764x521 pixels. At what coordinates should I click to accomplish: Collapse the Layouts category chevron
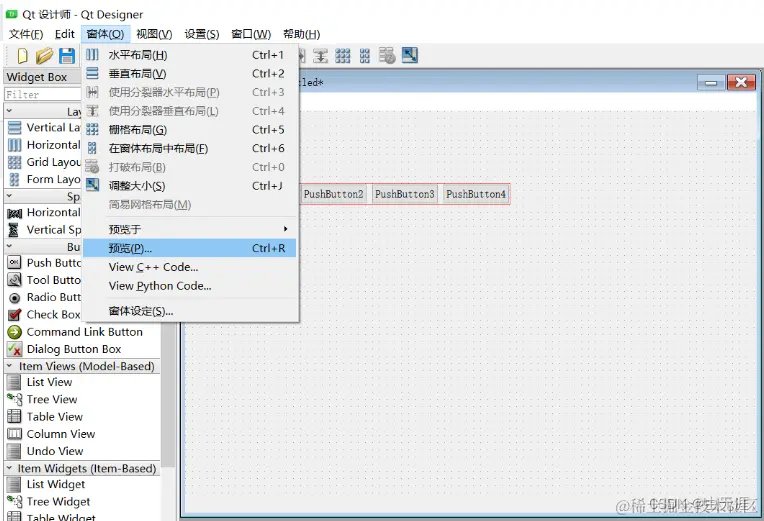tap(9, 111)
